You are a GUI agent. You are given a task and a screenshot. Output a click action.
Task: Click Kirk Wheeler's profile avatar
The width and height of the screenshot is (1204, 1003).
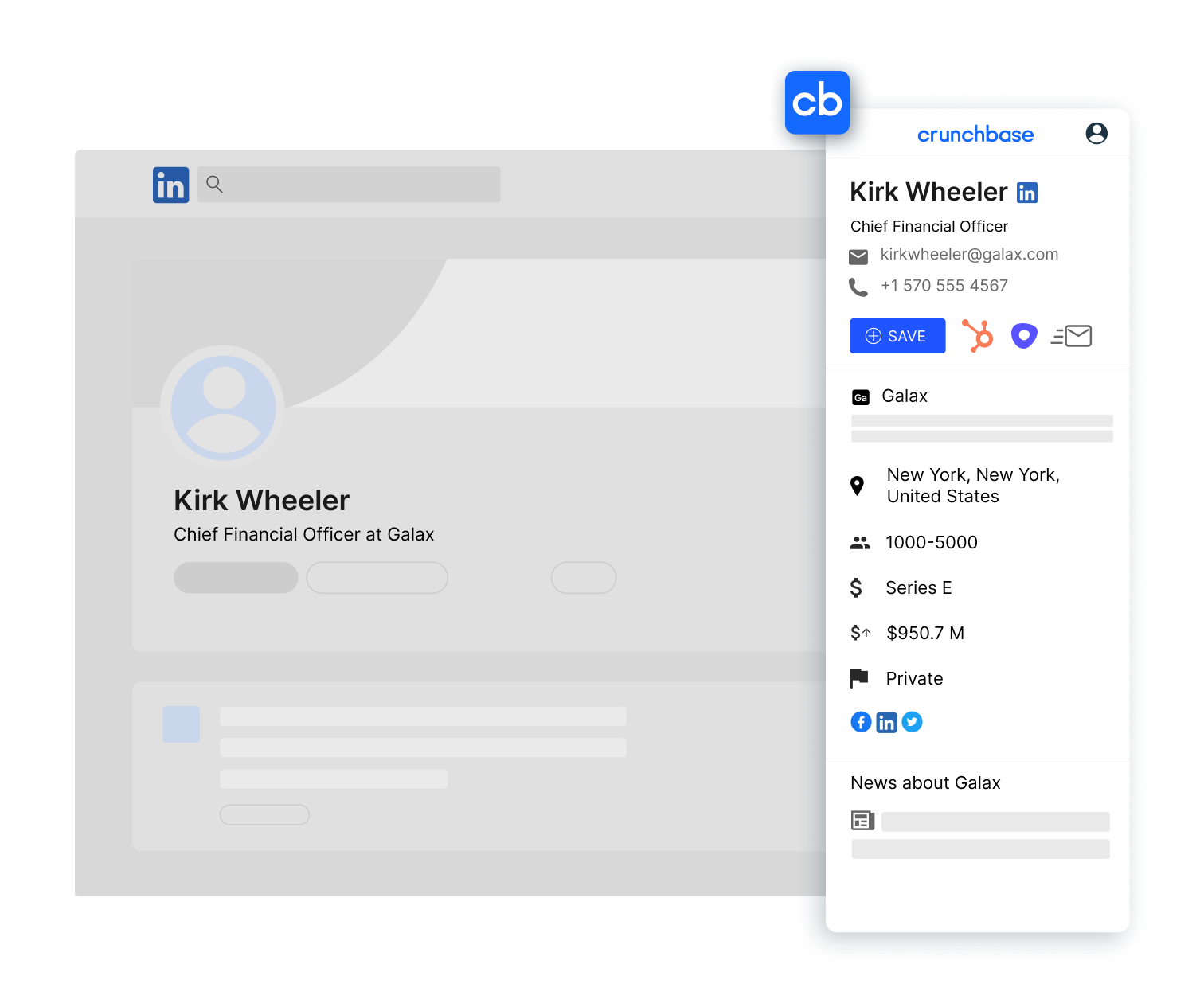(223, 408)
